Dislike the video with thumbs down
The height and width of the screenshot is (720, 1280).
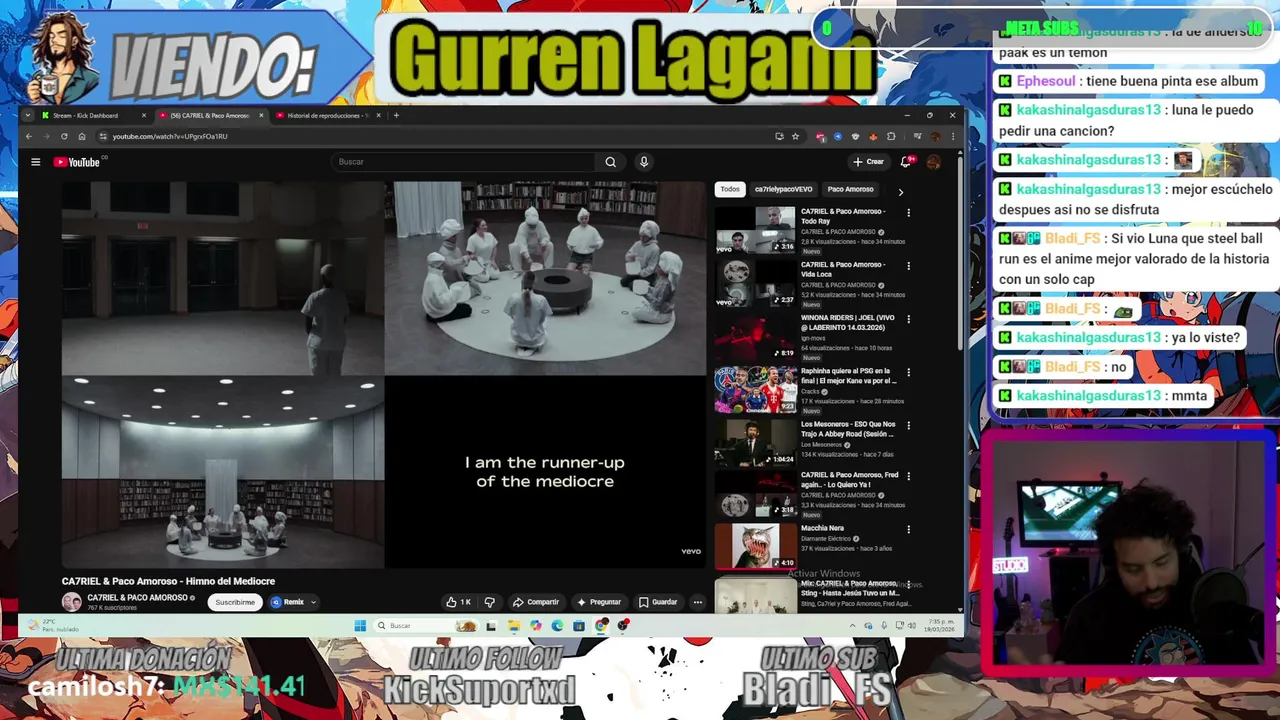click(x=489, y=602)
